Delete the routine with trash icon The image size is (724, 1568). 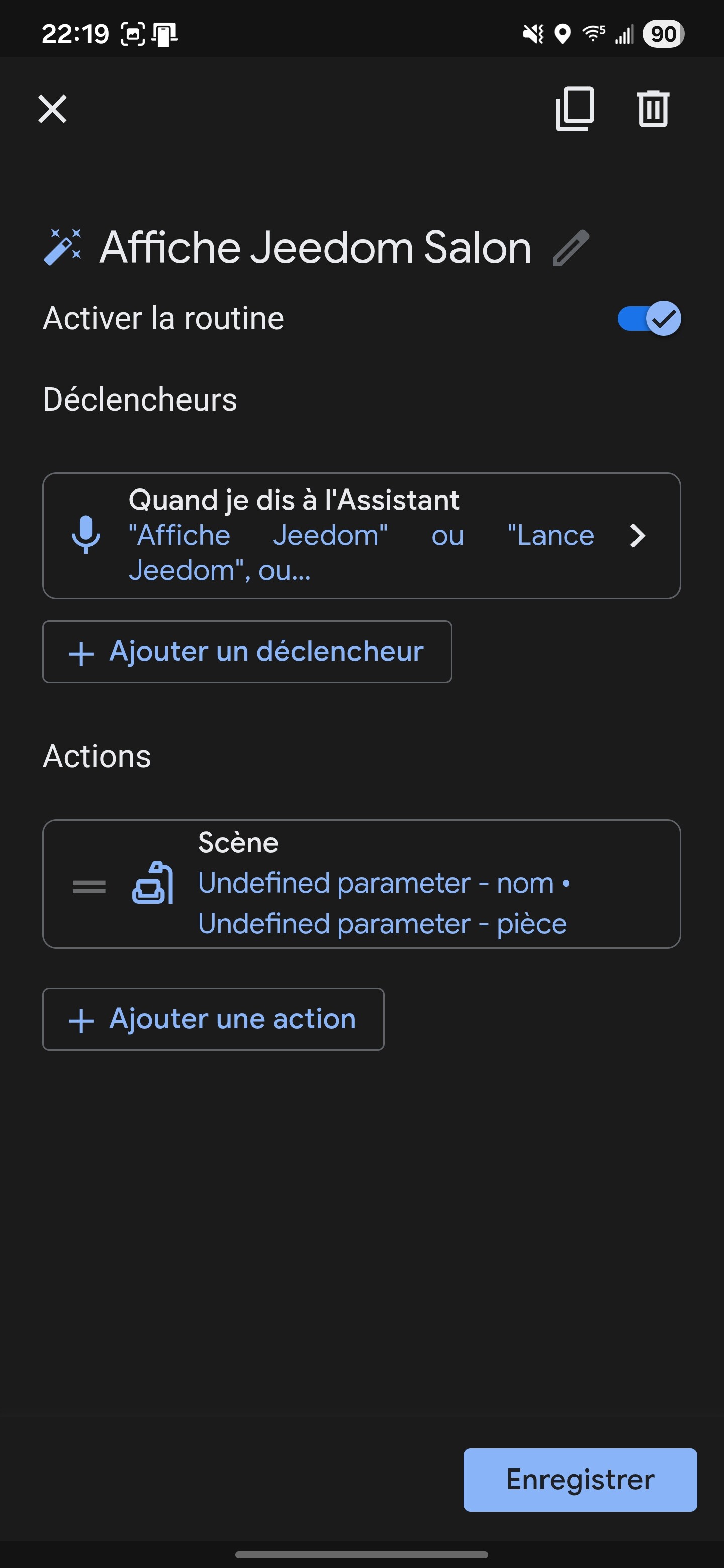[x=653, y=109]
